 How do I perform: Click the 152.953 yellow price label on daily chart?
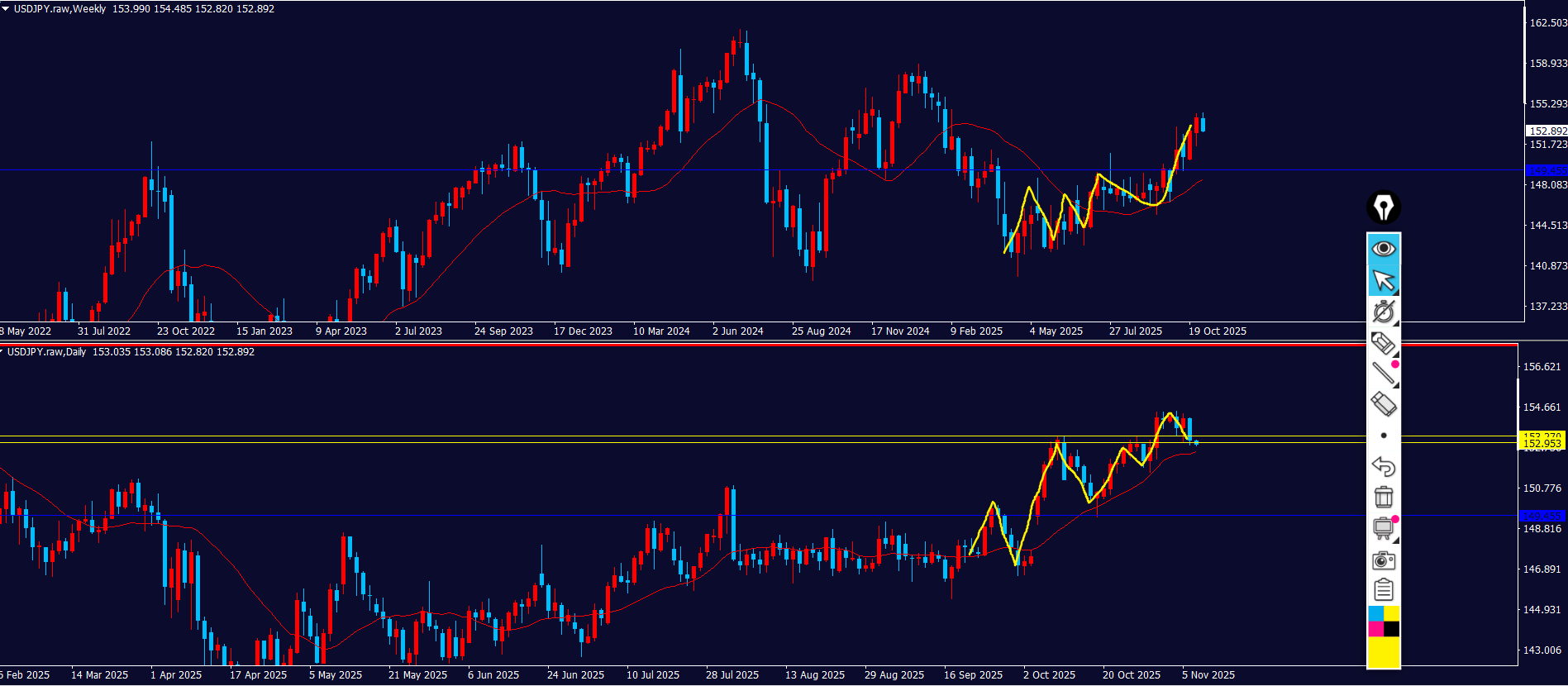(1542, 444)
